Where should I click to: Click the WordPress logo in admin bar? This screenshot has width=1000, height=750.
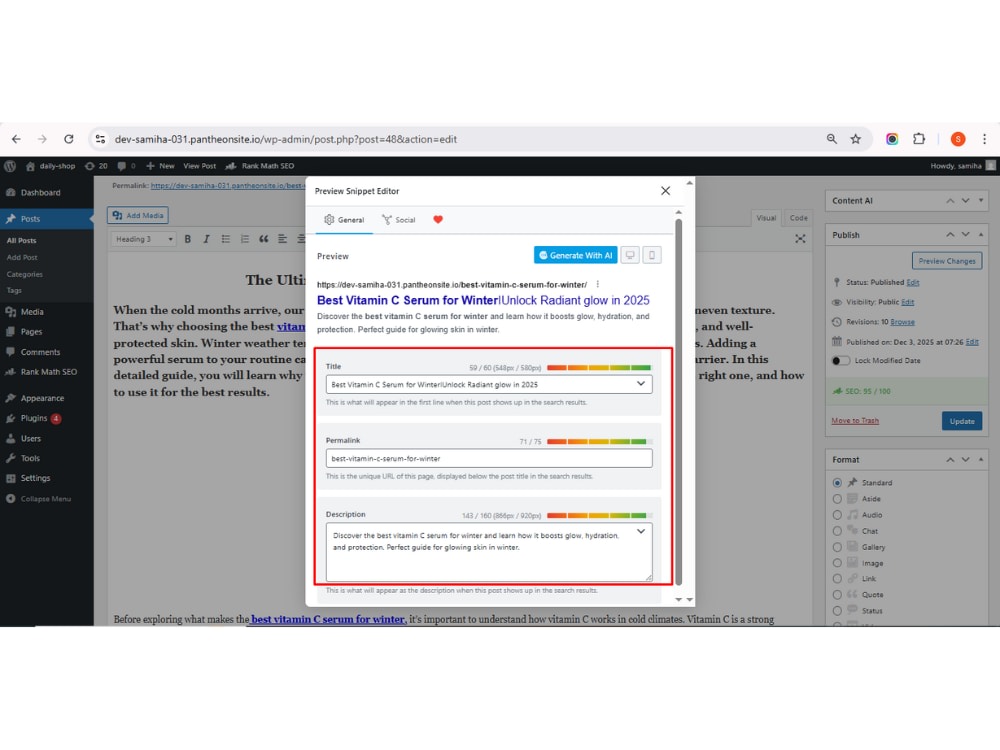tap(10, 166)
